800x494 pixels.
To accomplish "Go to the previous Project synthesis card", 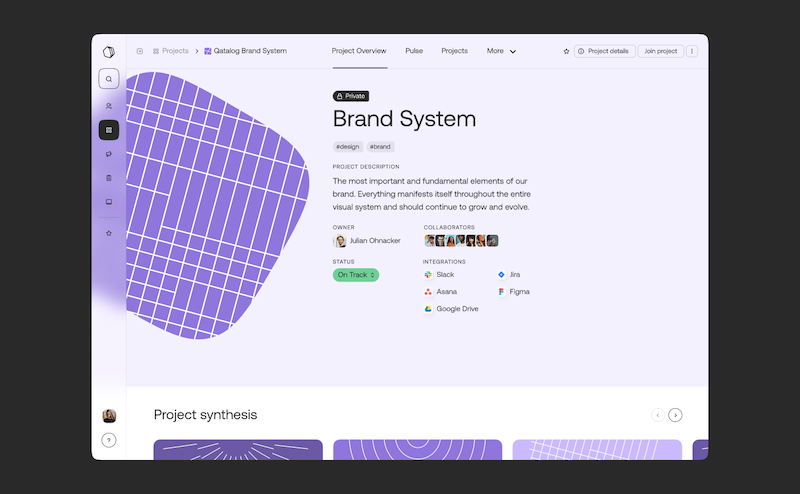I will [x=658, y=415].
